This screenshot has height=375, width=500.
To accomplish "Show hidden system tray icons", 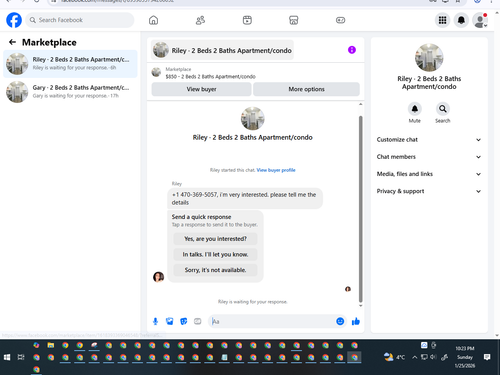I will [x=414, y=357].
